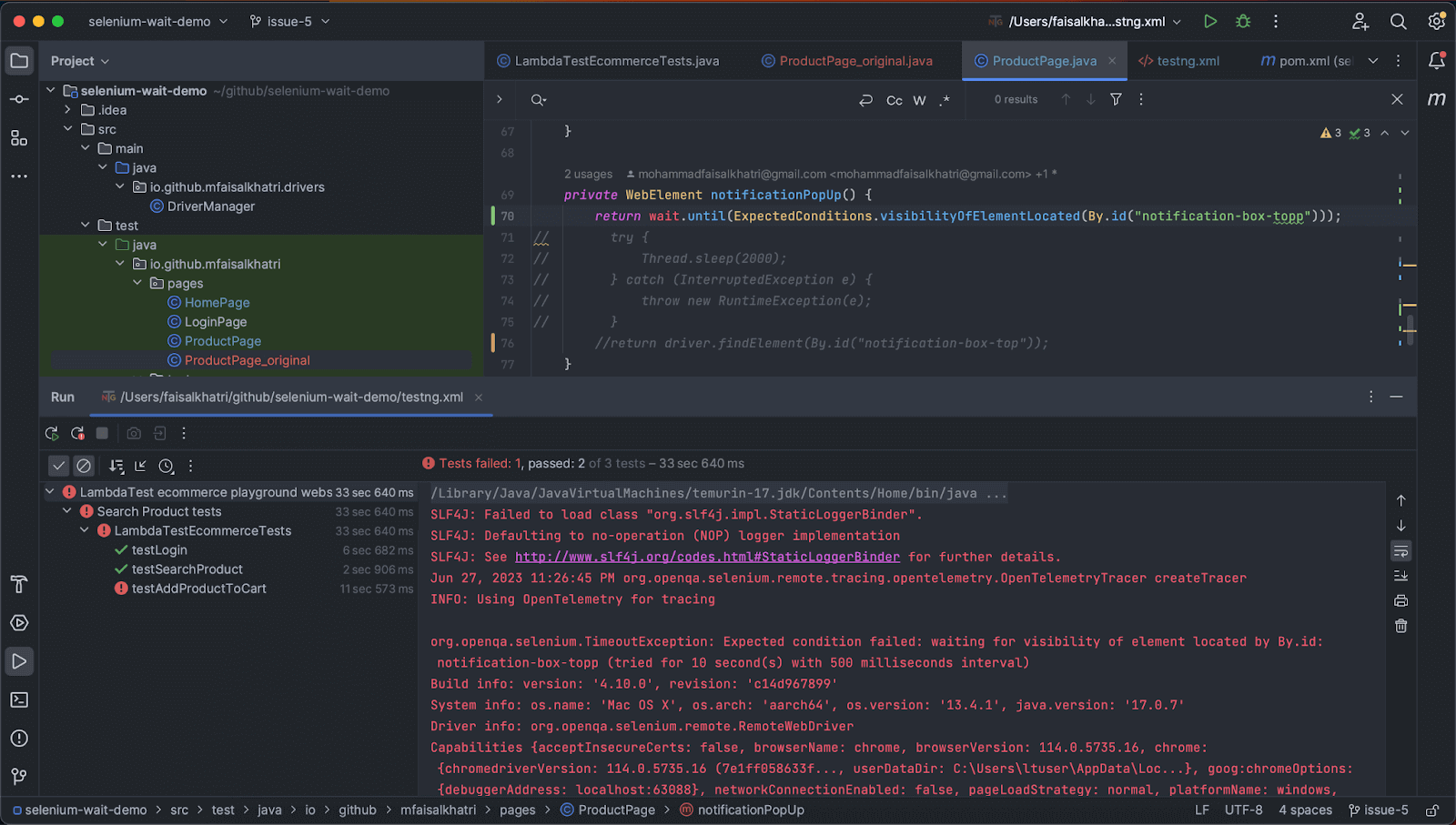
Task: Open the Maven panel on the right edge
Action: tap(1436, 99)
